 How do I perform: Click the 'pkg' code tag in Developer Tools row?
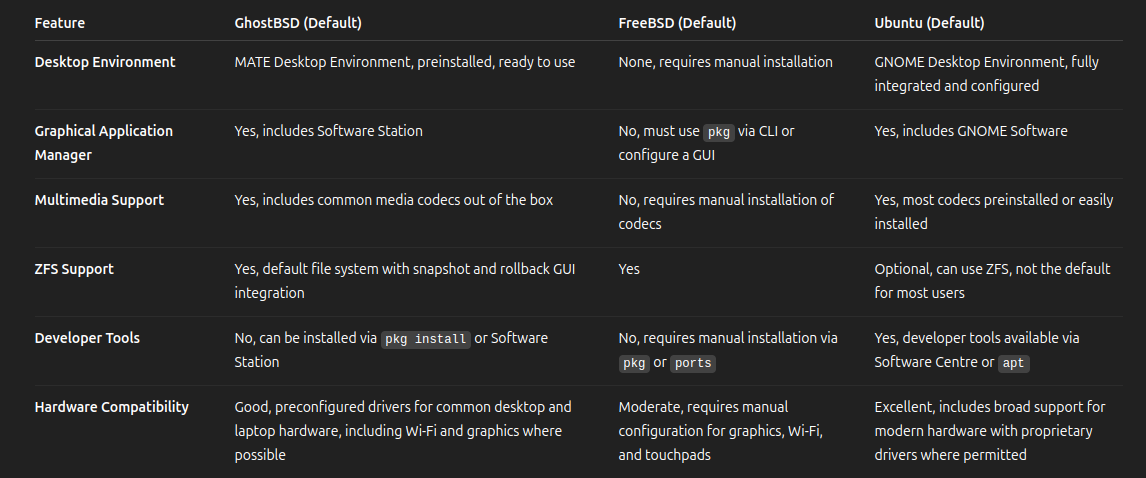tap(634, 363)
